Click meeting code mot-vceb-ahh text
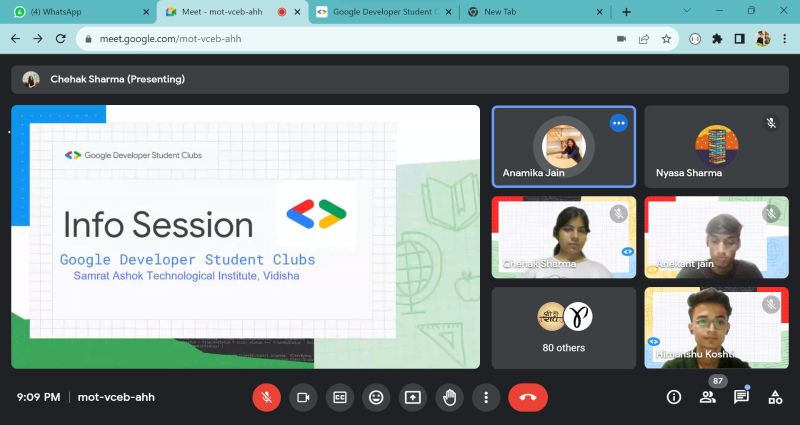Image resolution: width=800 pixels, height=425 pixels. click(x=116, y=397)
